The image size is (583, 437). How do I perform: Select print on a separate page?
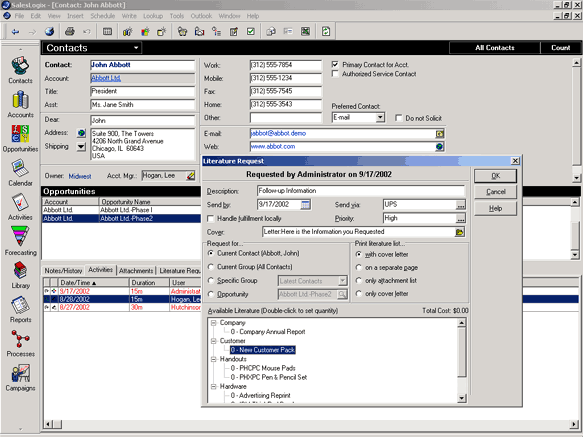[x=359, y=267]
